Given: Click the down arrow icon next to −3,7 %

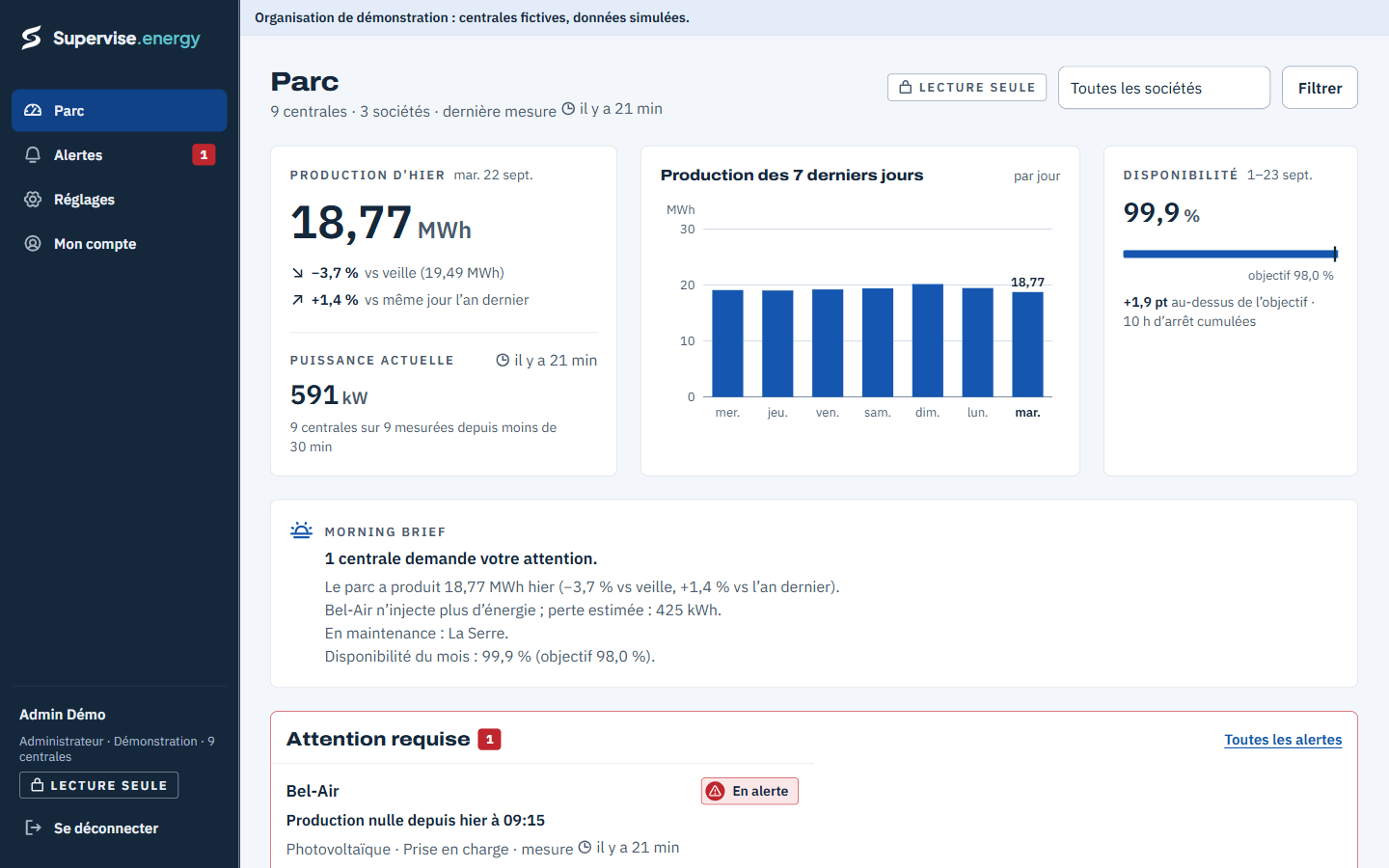Looking at the screenshot, I should 297,273.
